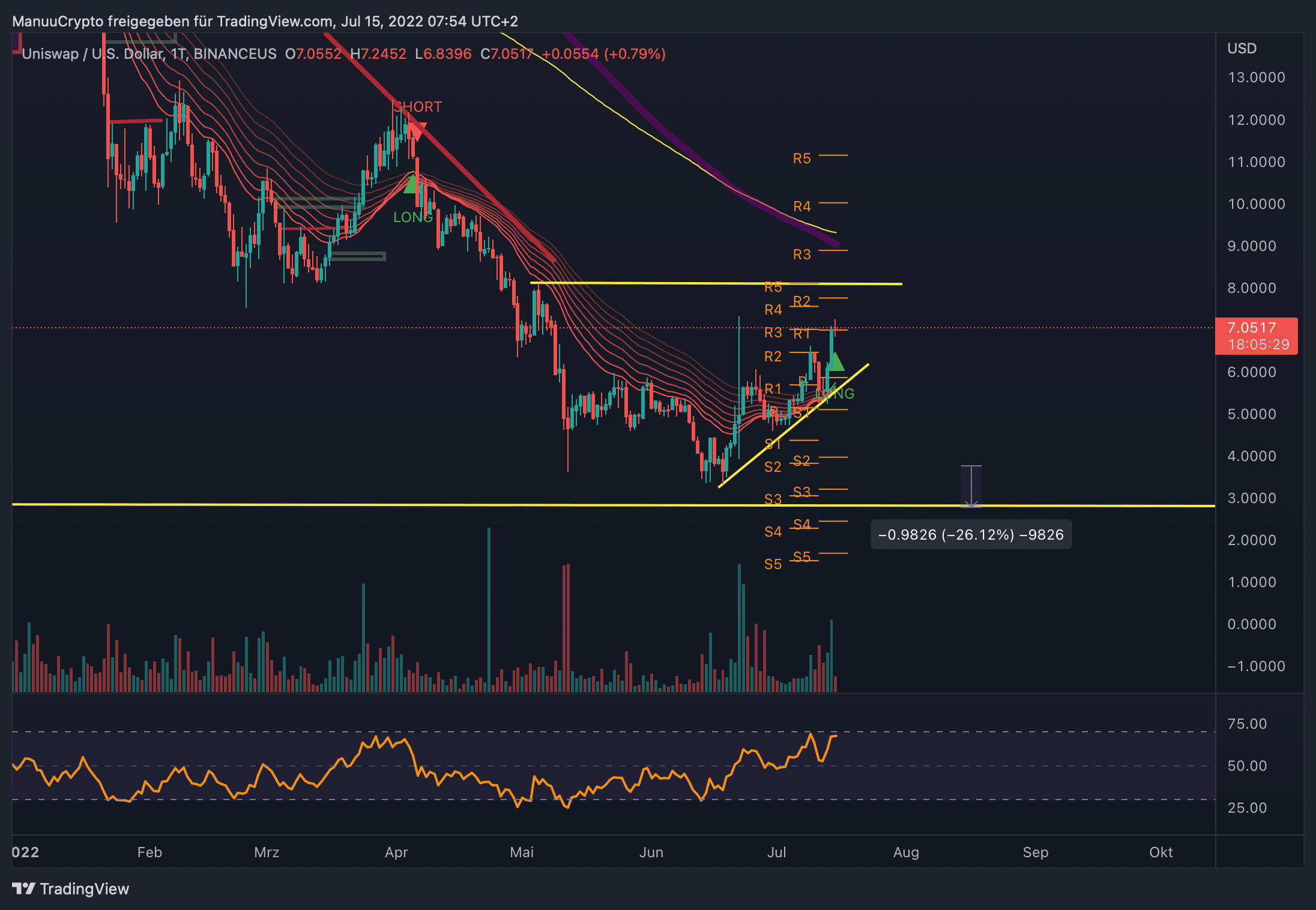The height and width of the screenshot is (910, 1316).
Task: Click the 8.0000 price axis label
Action: click(1252, 288)
